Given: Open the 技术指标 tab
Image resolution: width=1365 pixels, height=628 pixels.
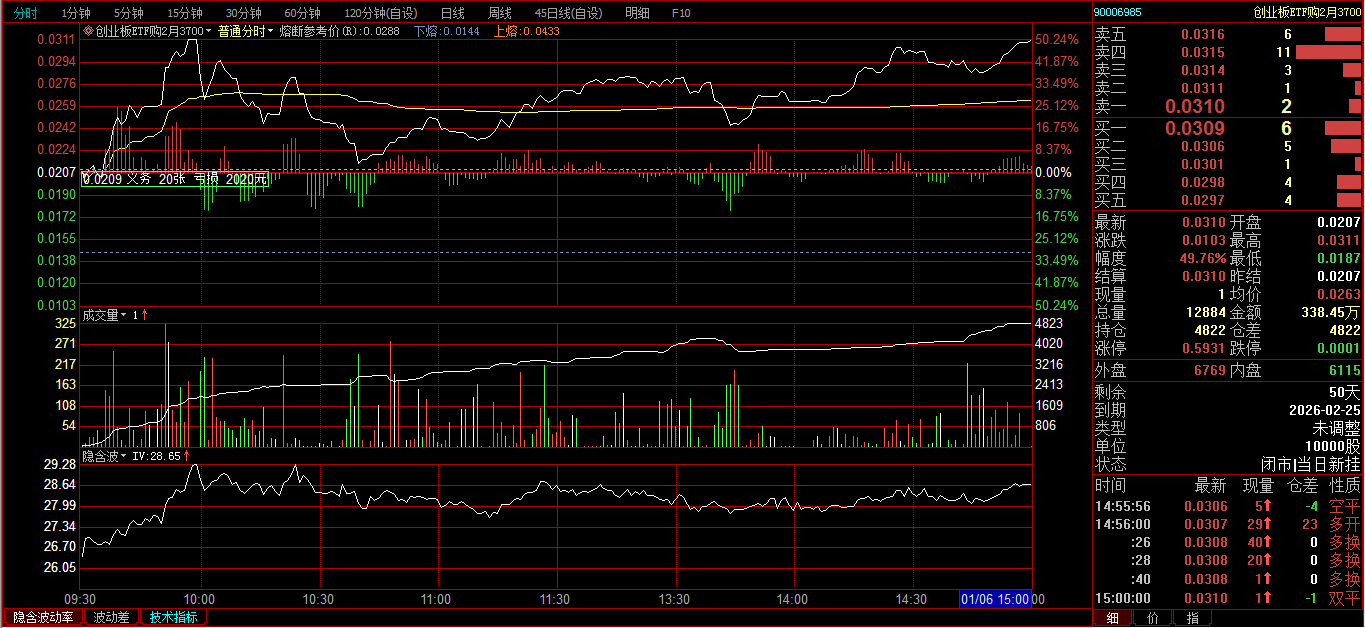Looking at the screenshot, I should point(173,617).
